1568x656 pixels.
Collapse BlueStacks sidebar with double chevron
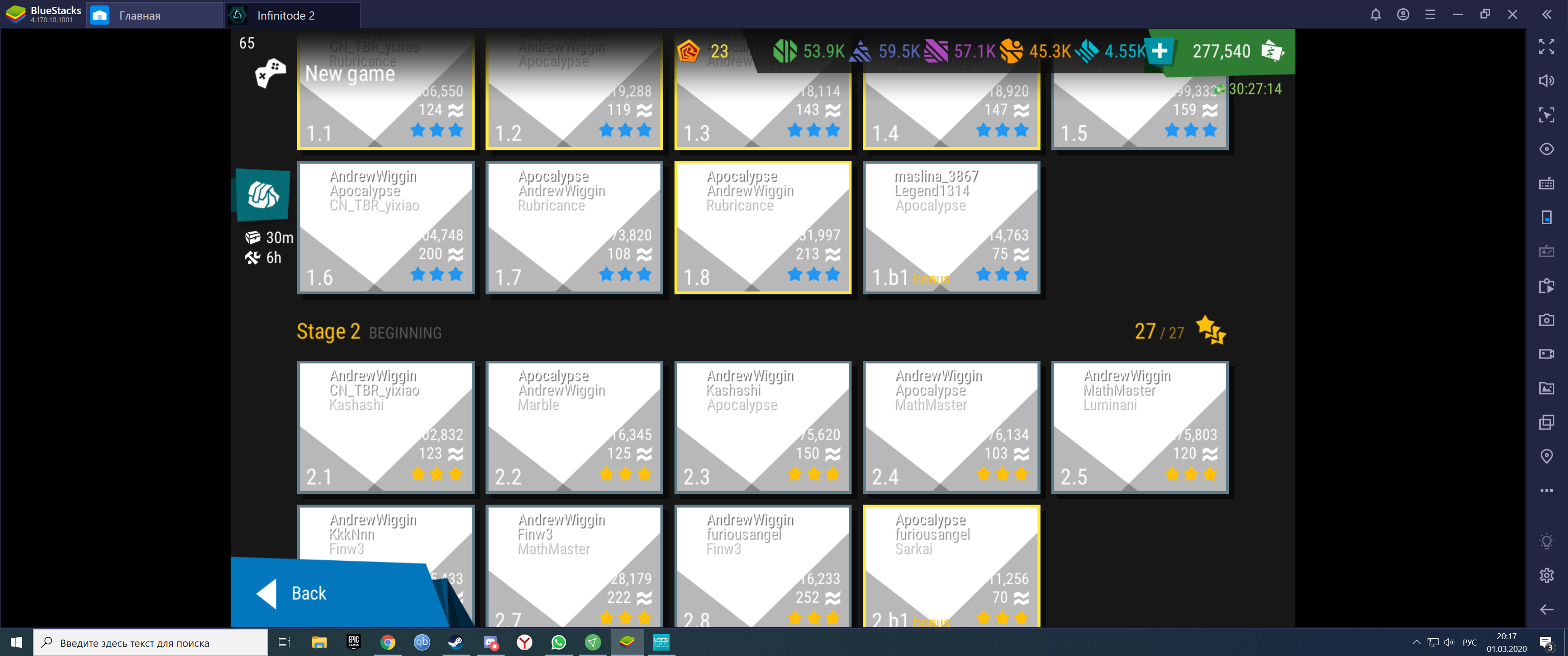pyautogui.click(x=1546, y=15)
